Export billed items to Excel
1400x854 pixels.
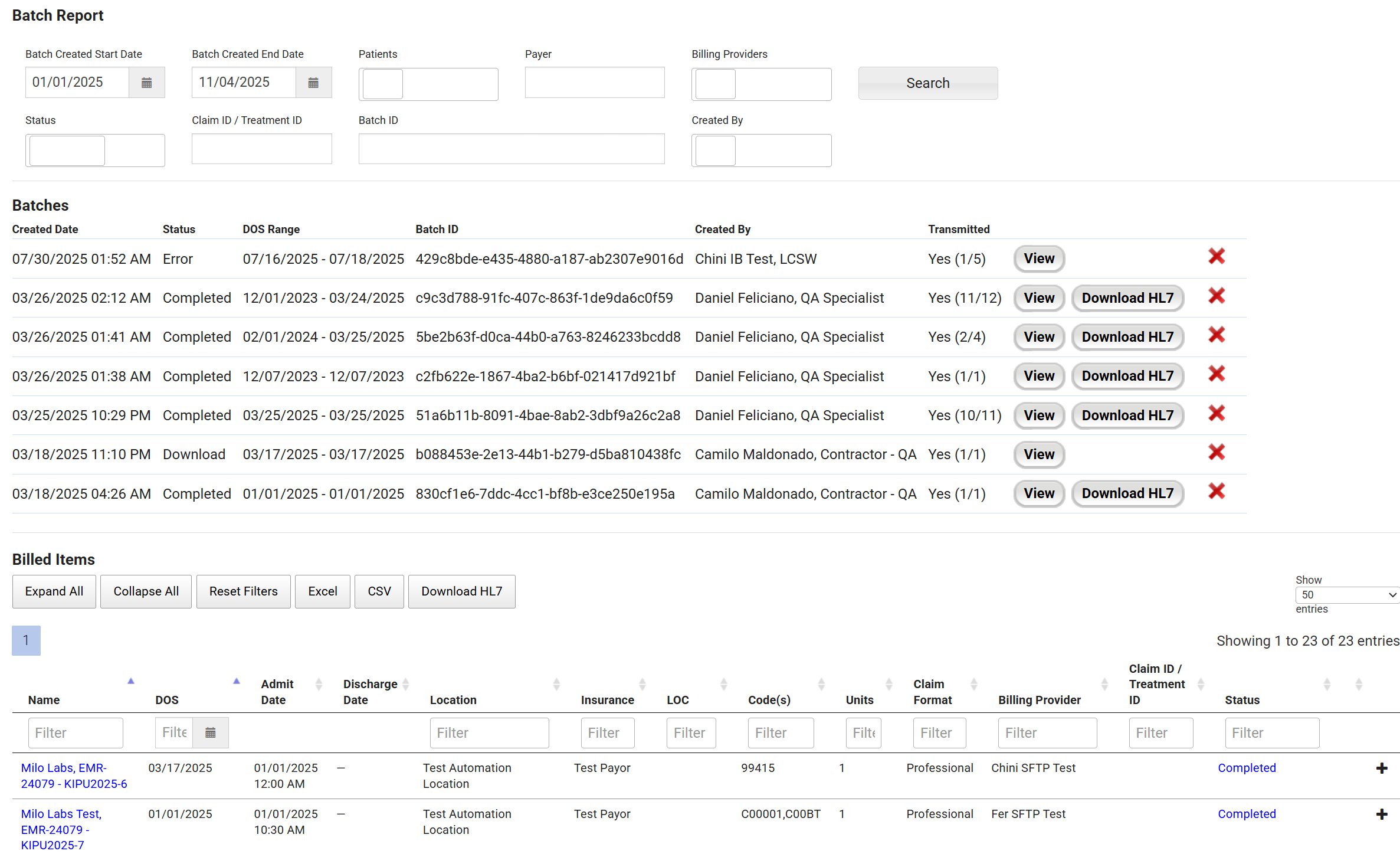(322, 591)
